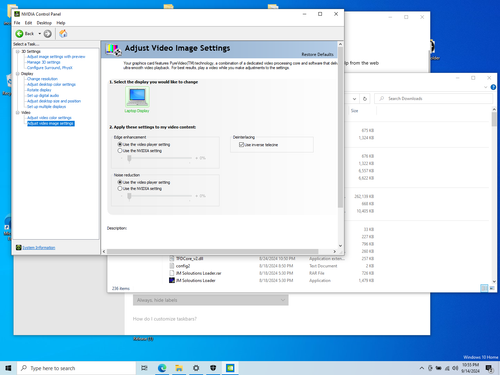Open Windows Security shield on taskbar
This screenshot has width=500, height=375.
[213, 368]
